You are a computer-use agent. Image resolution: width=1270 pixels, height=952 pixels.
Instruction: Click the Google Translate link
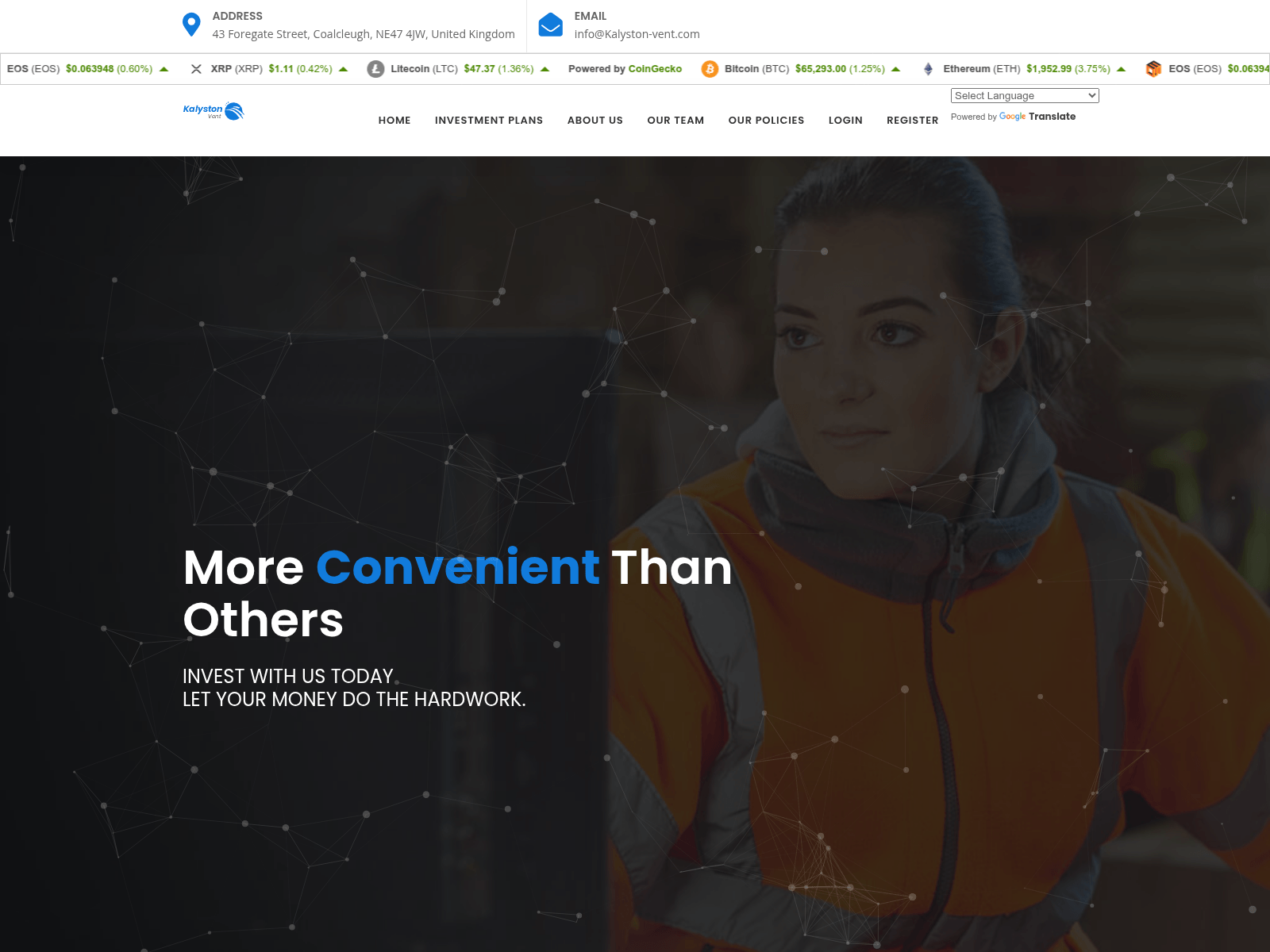pyautogui.click(x=1037, y=117)
